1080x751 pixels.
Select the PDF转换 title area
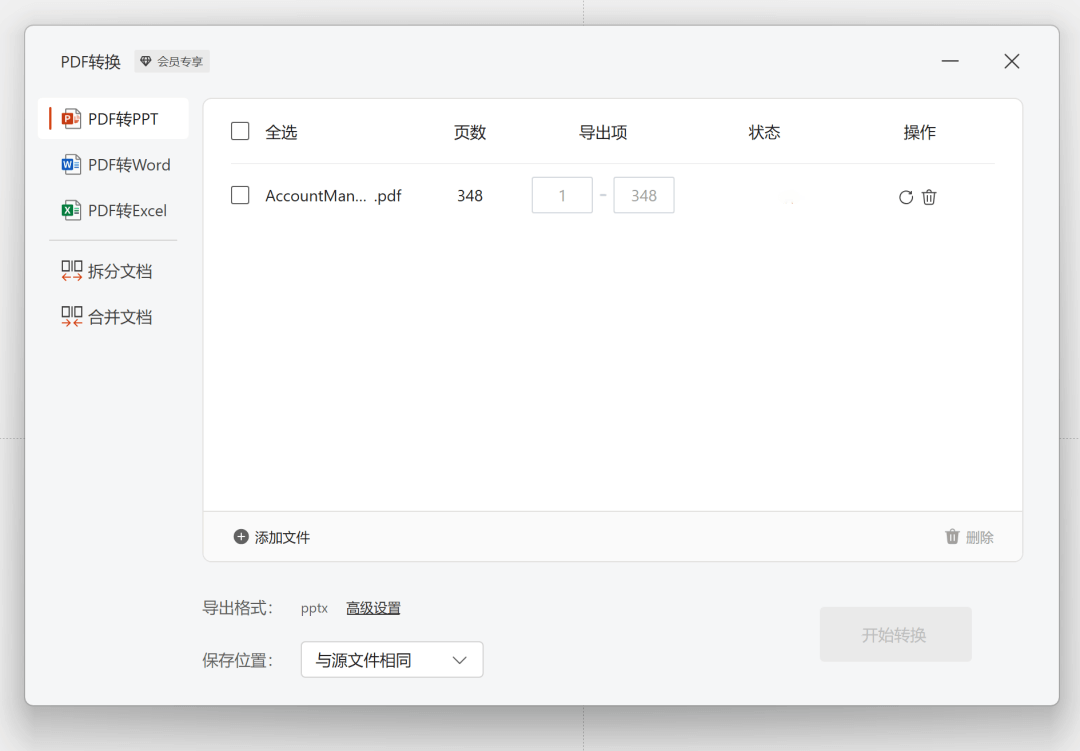(90, 61)
